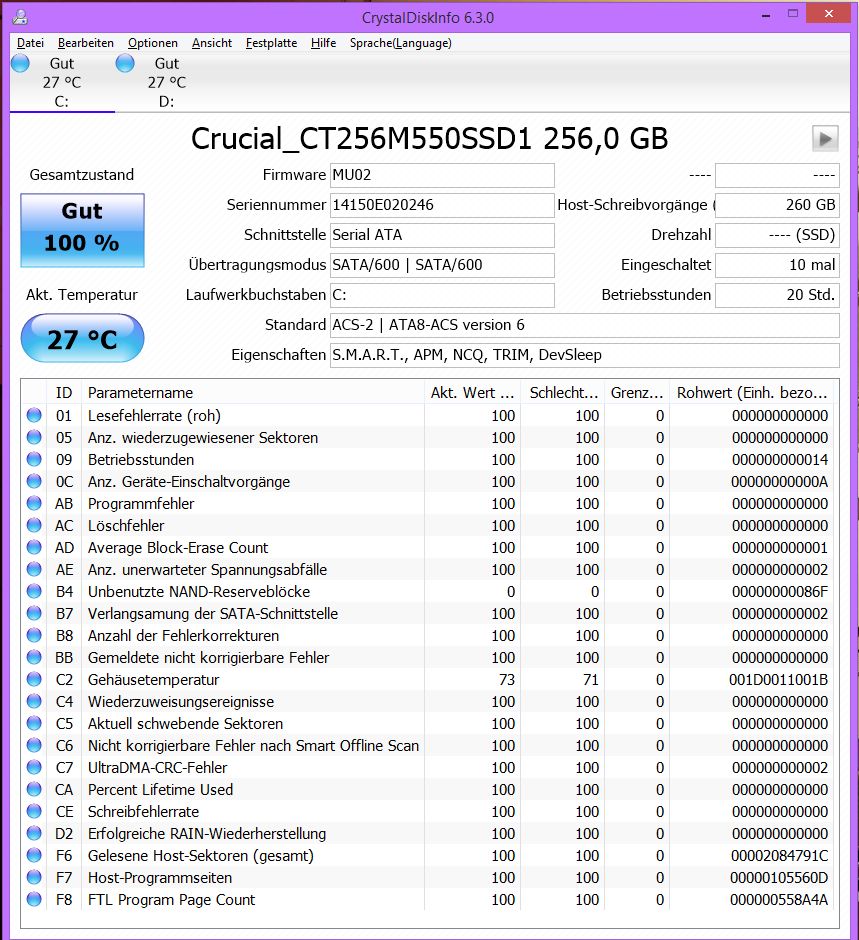Click status orb of Aktuell schwebende Sektoren row
This screenshot has height=940, width=859.
click(x=34, y=723)
